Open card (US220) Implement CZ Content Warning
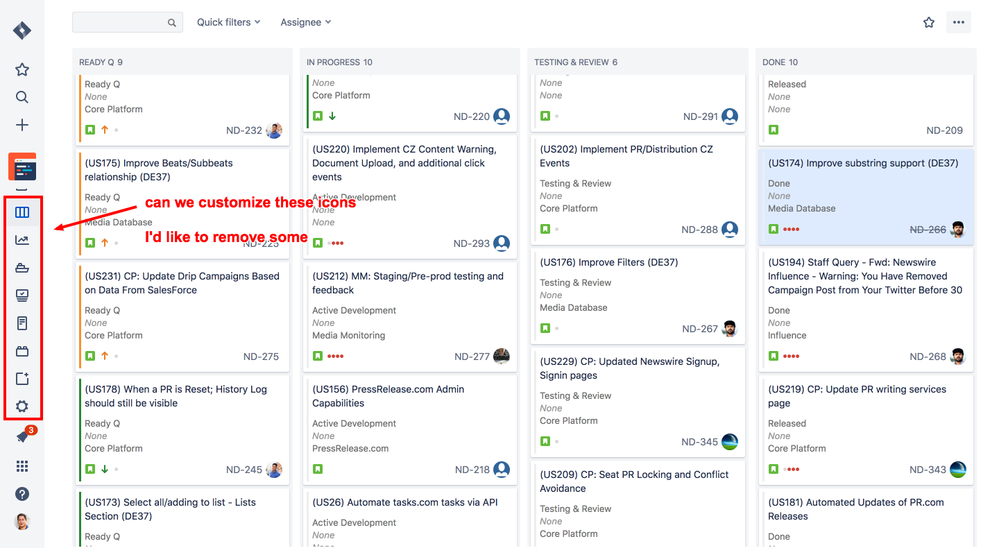 411,196
